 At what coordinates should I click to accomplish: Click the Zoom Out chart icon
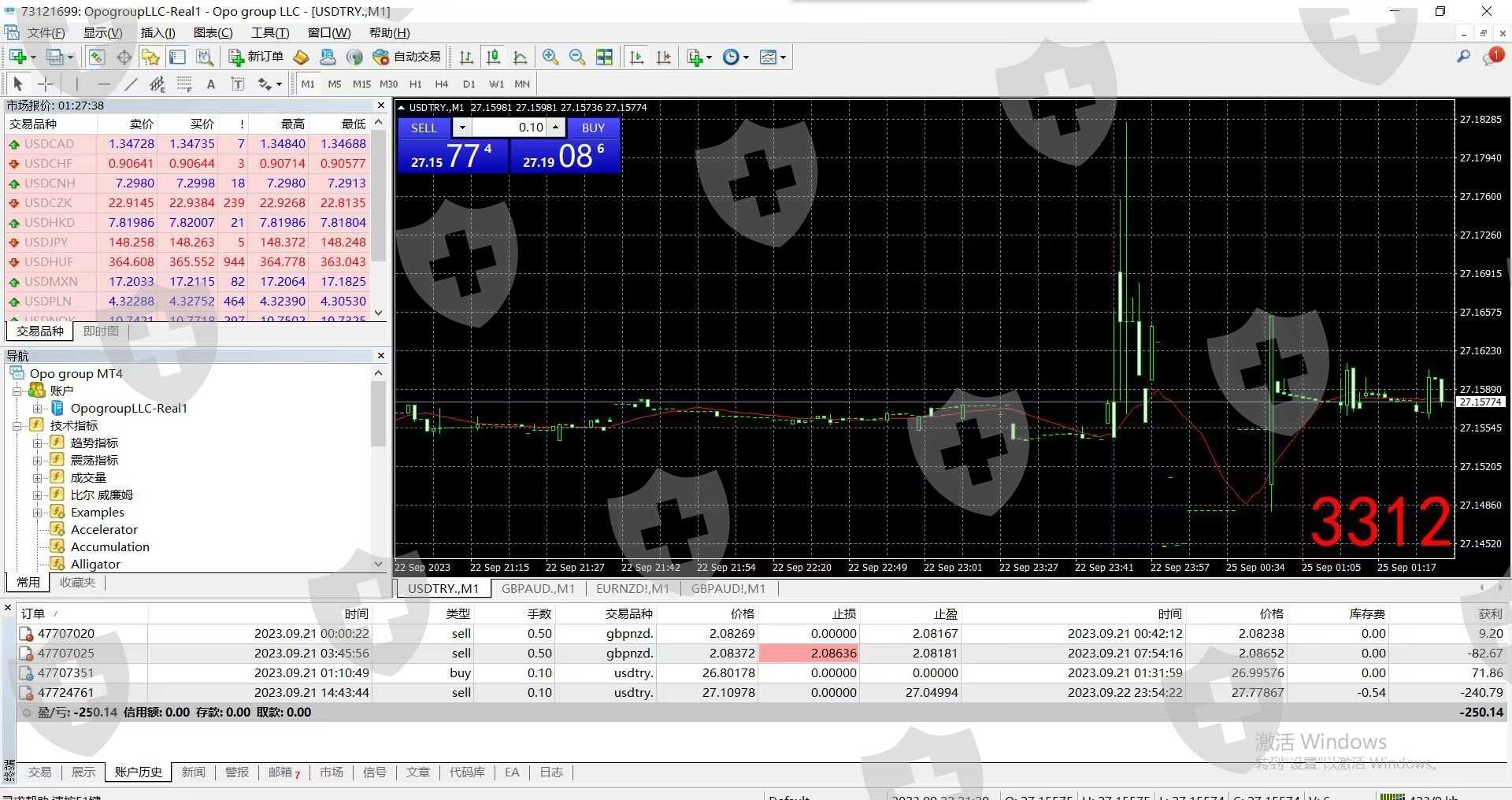(x=577, y=57)
